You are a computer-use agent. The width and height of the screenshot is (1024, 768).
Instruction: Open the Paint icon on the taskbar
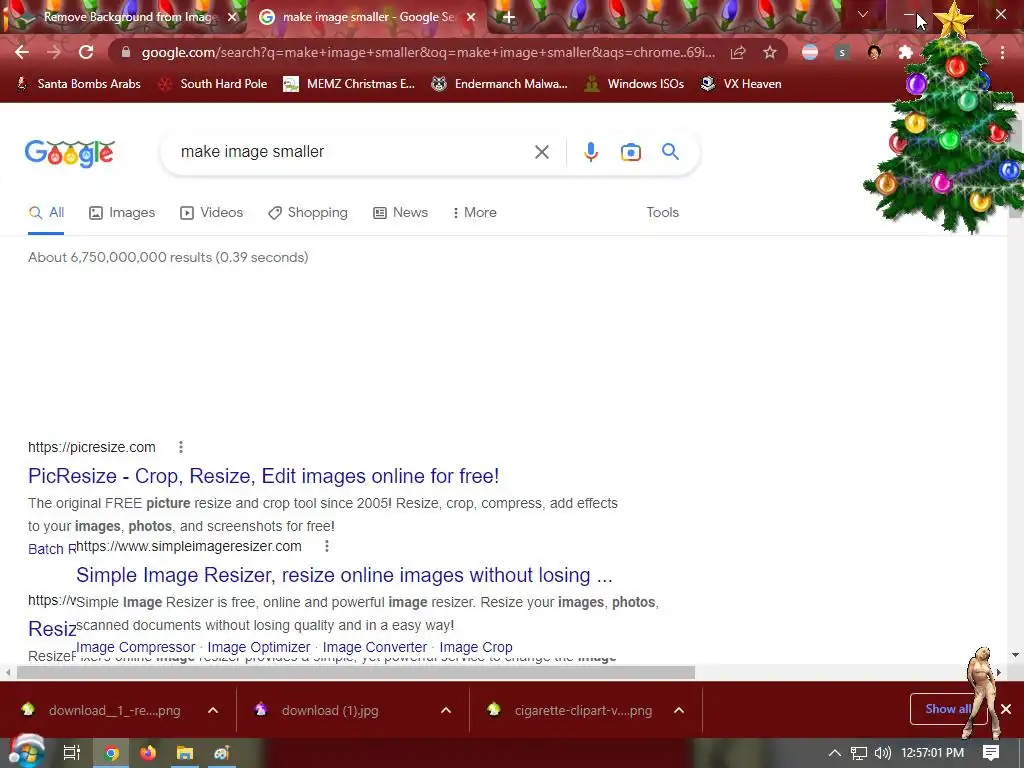pyautogui.click(x=222, y=753)
